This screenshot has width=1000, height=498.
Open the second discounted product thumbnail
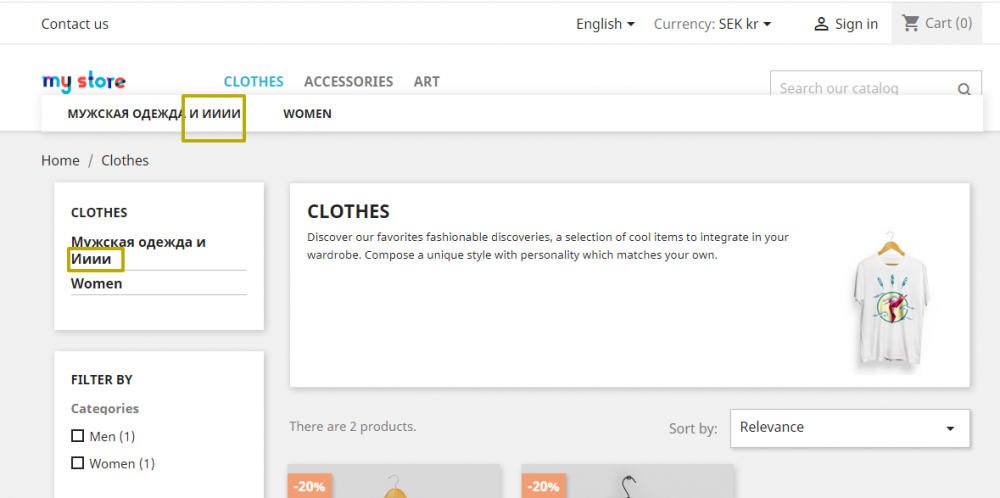628,481
